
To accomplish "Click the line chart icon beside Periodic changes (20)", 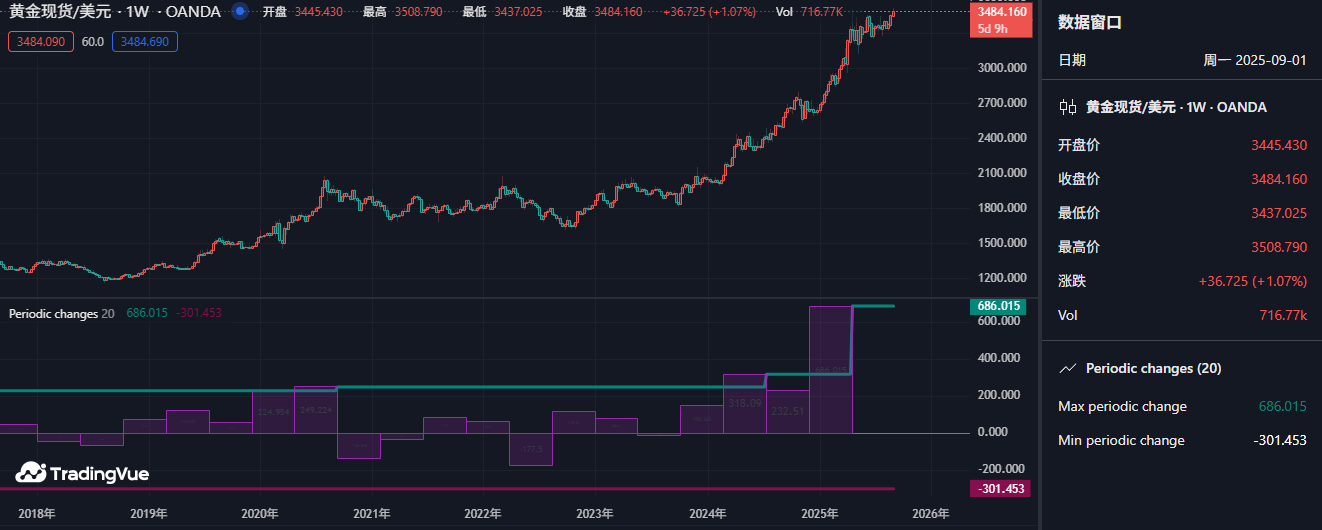I will [x=1068, y=368].
